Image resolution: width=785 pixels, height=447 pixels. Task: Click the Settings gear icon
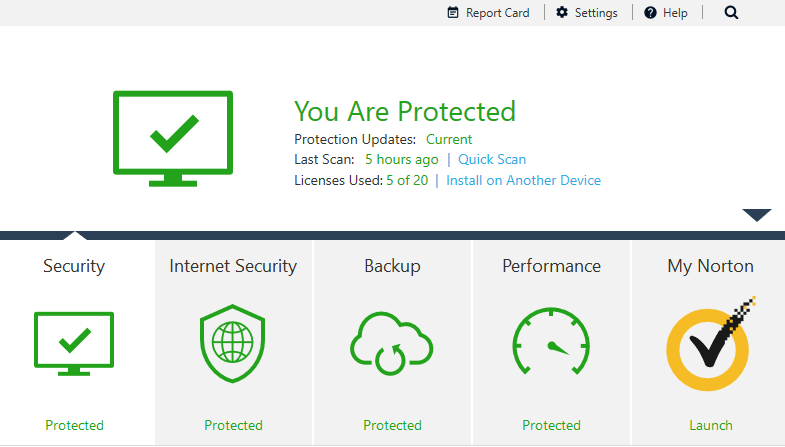(x=562, y=13)
